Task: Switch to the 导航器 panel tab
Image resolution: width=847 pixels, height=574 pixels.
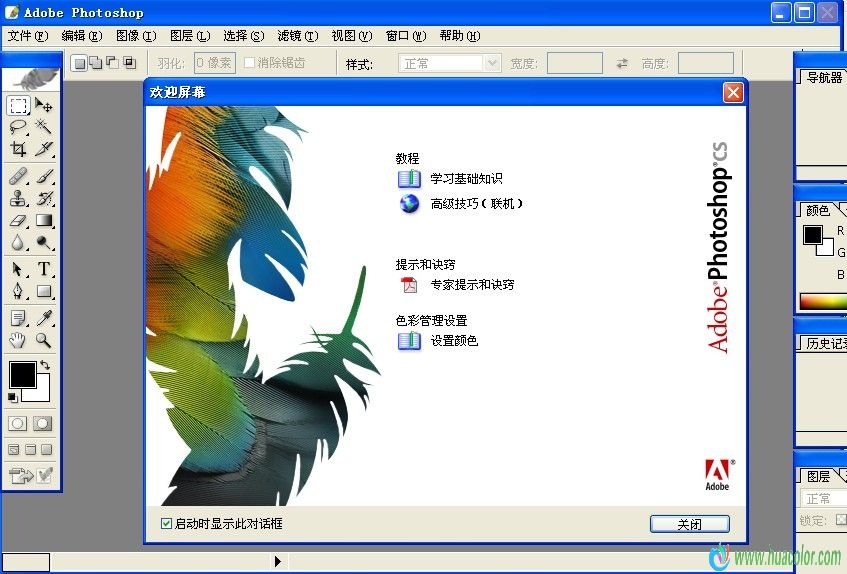Action: (823, 78)
